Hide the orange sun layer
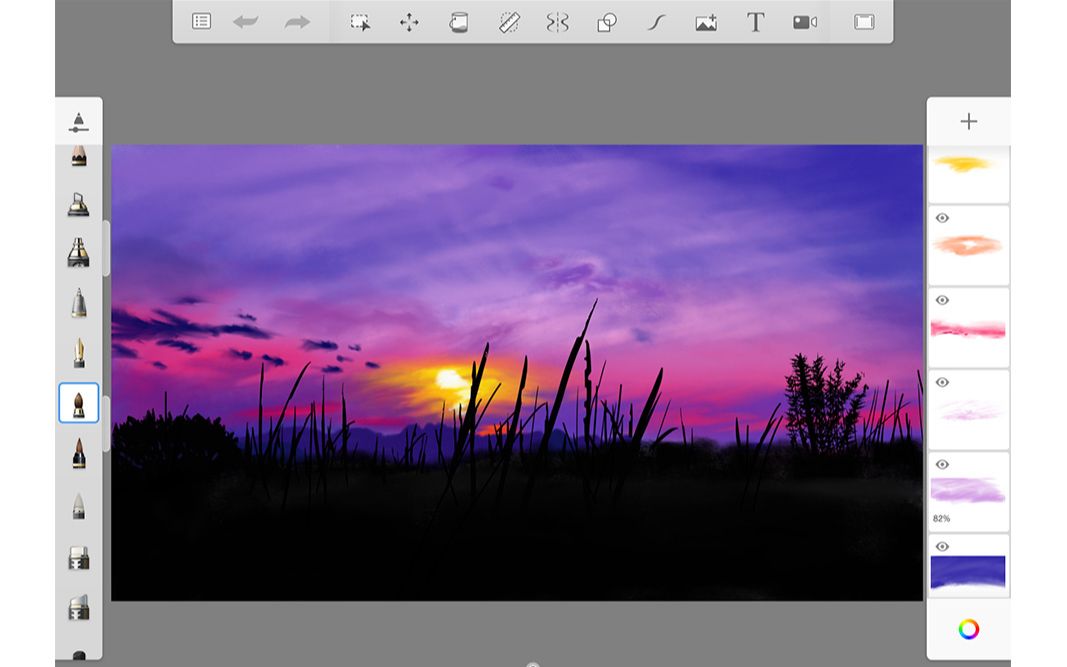Viewport: 1067px width, 667px height. [941, 216]
